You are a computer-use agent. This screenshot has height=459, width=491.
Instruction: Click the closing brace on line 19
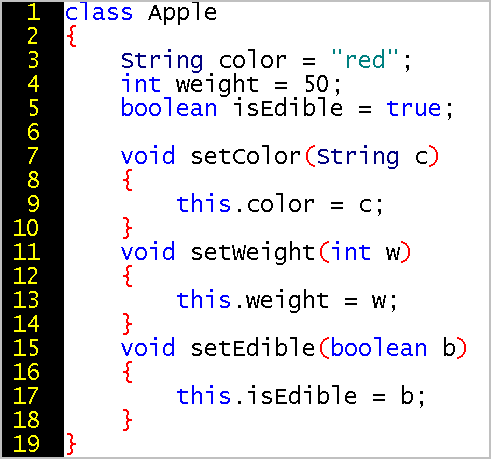click(72, 444)
